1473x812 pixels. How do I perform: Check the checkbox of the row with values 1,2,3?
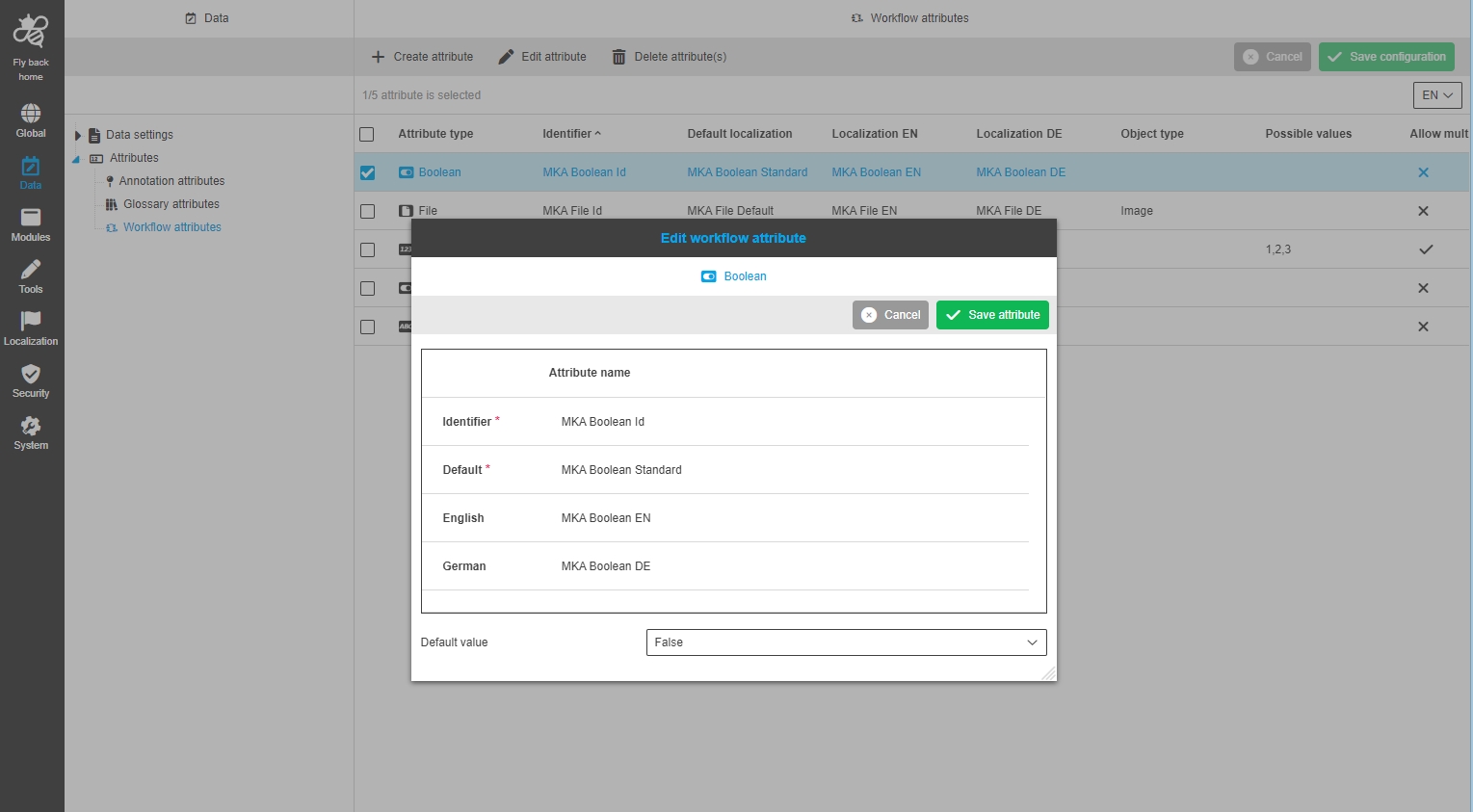367,249
